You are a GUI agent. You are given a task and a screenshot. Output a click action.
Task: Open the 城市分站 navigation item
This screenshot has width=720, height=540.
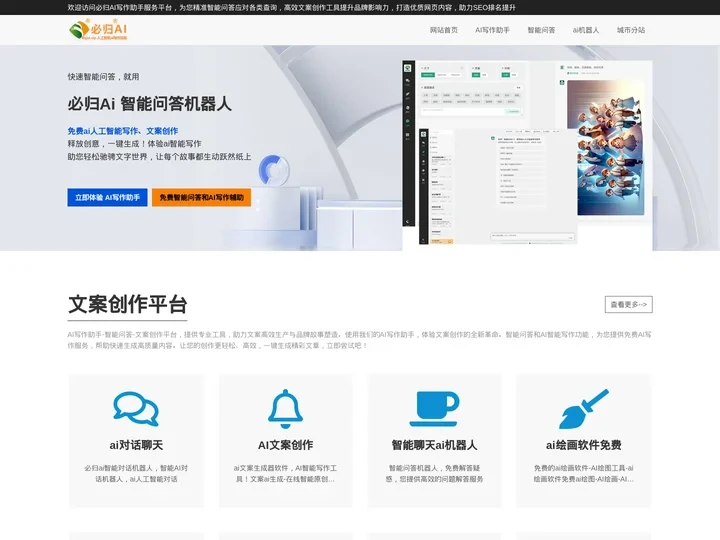point(631,30)
